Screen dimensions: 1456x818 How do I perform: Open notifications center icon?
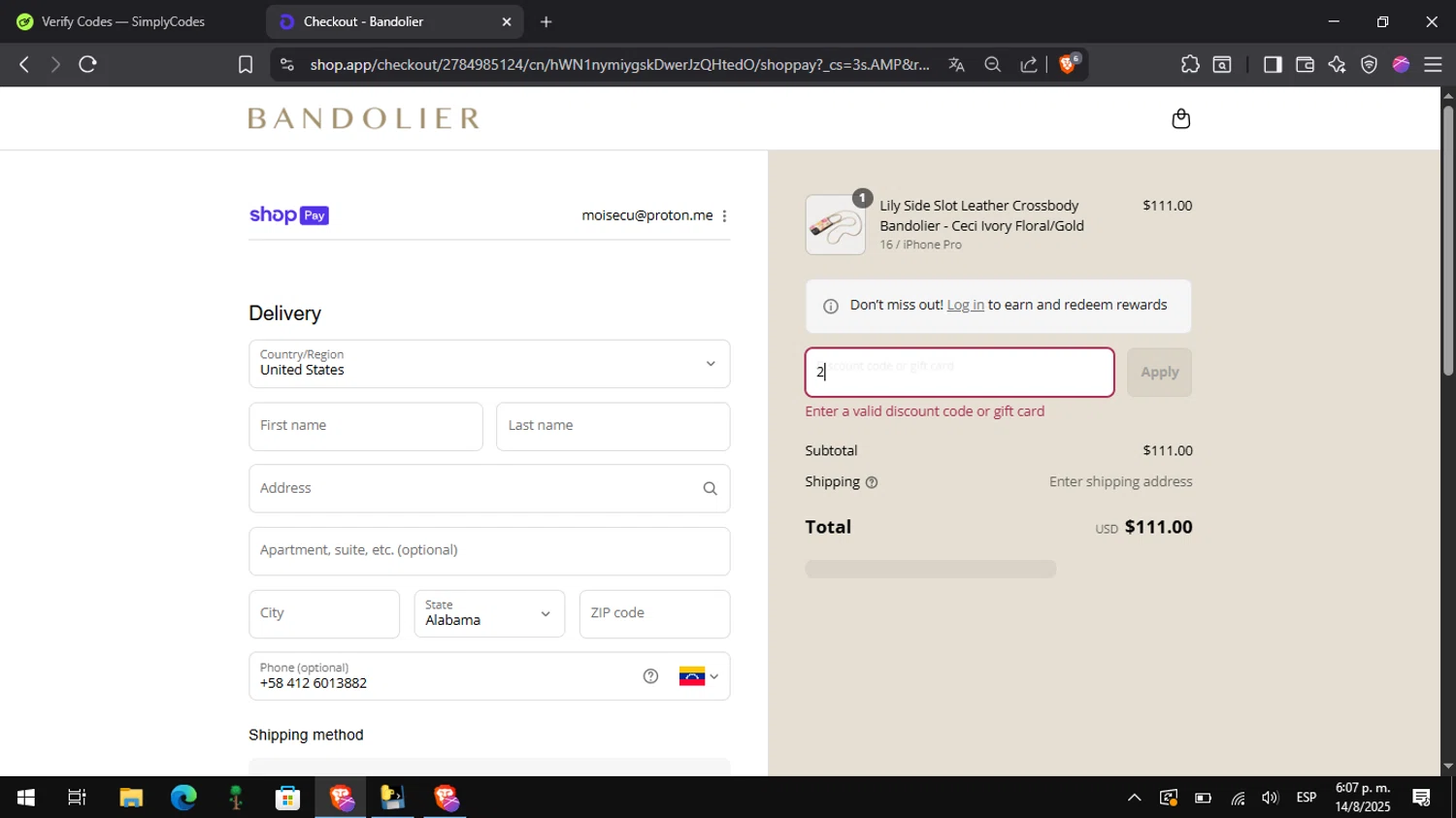(x=1422, y=798)
